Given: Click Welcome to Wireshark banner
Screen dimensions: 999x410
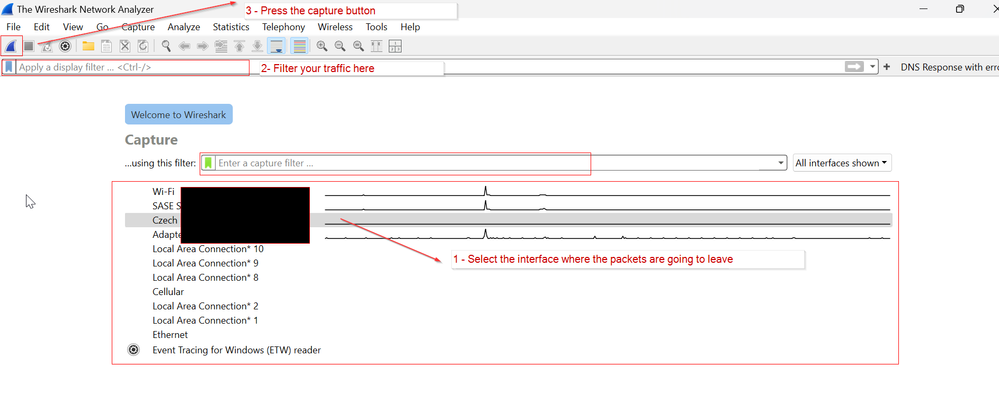Looking at the screenshot, I should click(x=179, y=115).
